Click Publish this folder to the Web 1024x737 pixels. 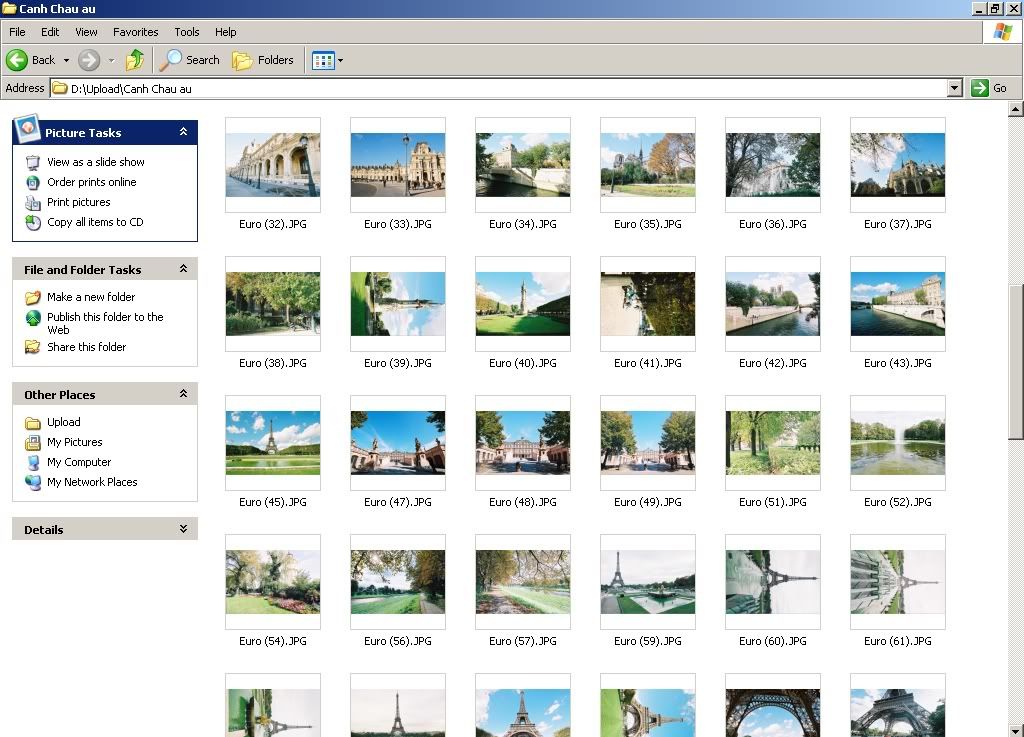(x=105, y=323)
